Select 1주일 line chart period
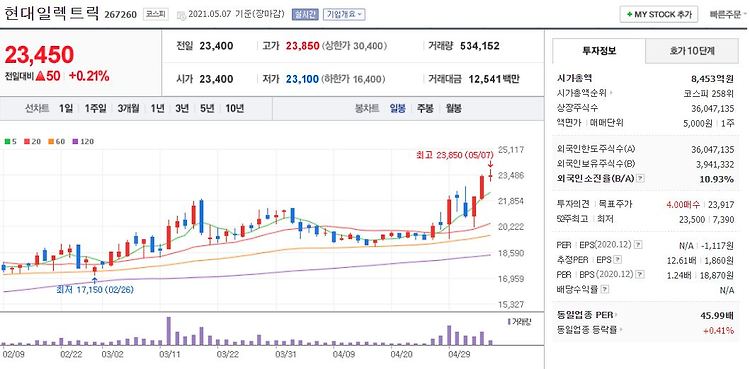 (96, 109)
